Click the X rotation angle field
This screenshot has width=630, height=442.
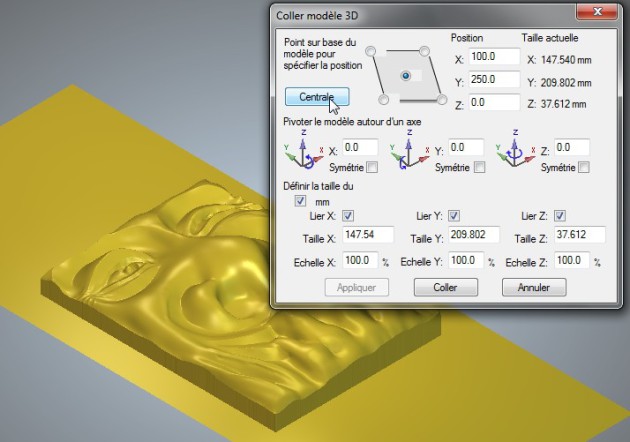(360, 147)
